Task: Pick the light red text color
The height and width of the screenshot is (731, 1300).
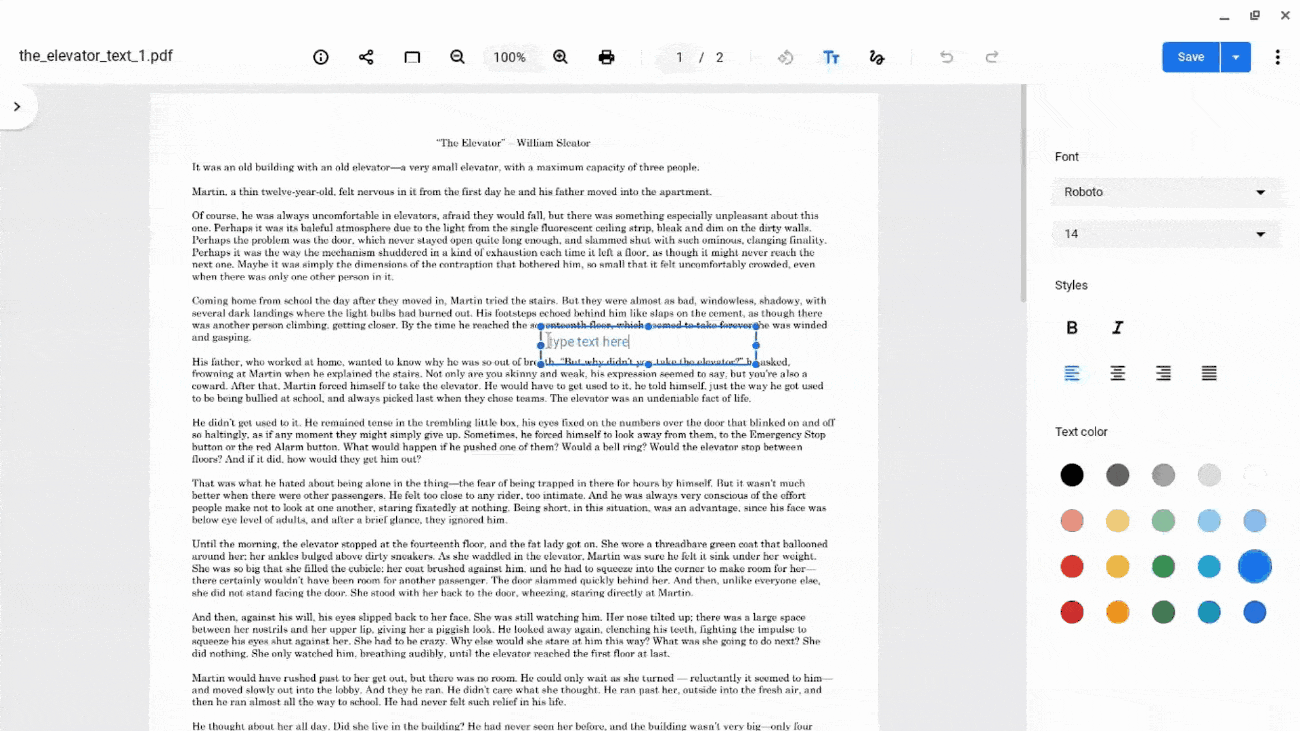Action: coord(1072,521)
